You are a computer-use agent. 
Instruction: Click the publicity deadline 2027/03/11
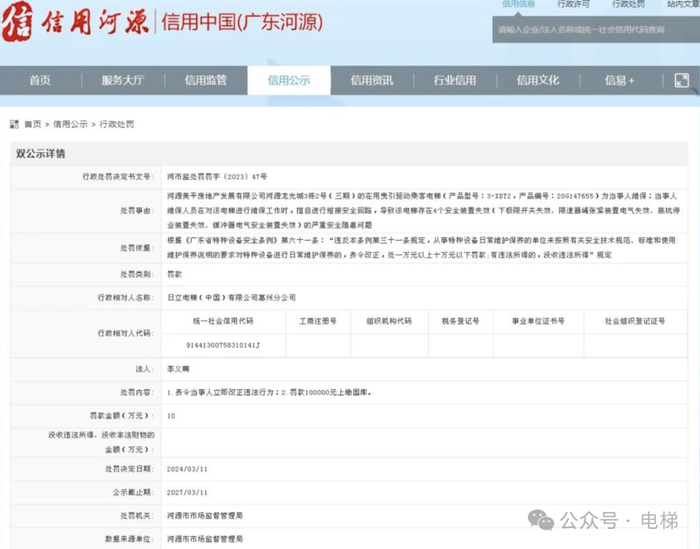click(187, 492)
